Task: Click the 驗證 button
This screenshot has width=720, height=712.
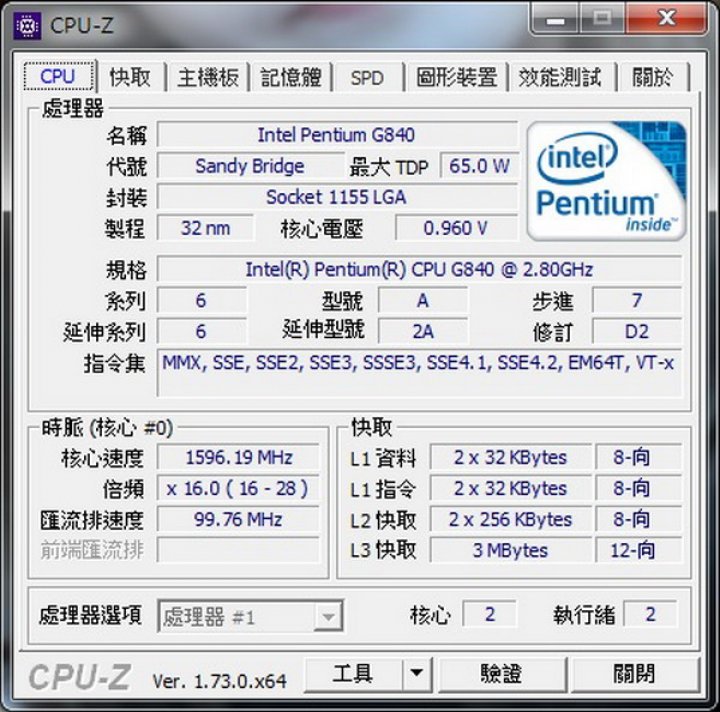Action: [x=502, y=673]
